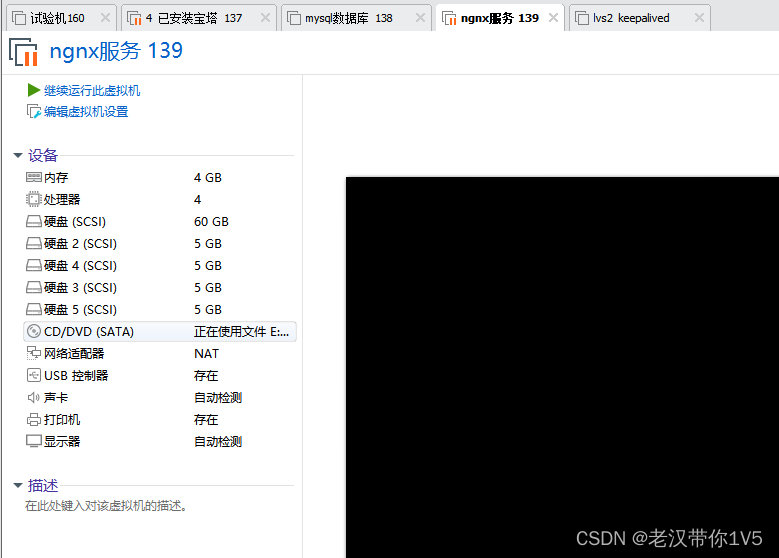
Task: Click the network adapter (网络适配器) icon
Action: pyautogui.click(x=33, y=353)
